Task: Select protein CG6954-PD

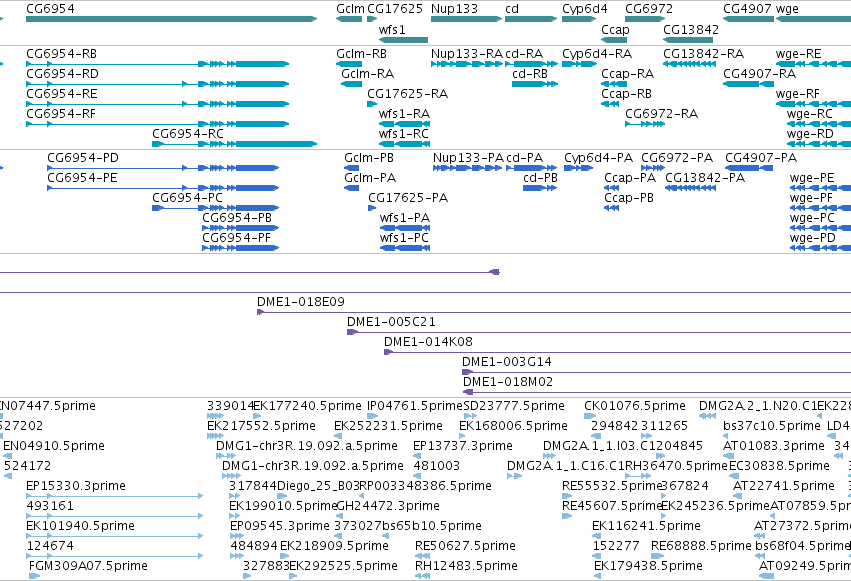Action: click(x=163, y=168)
